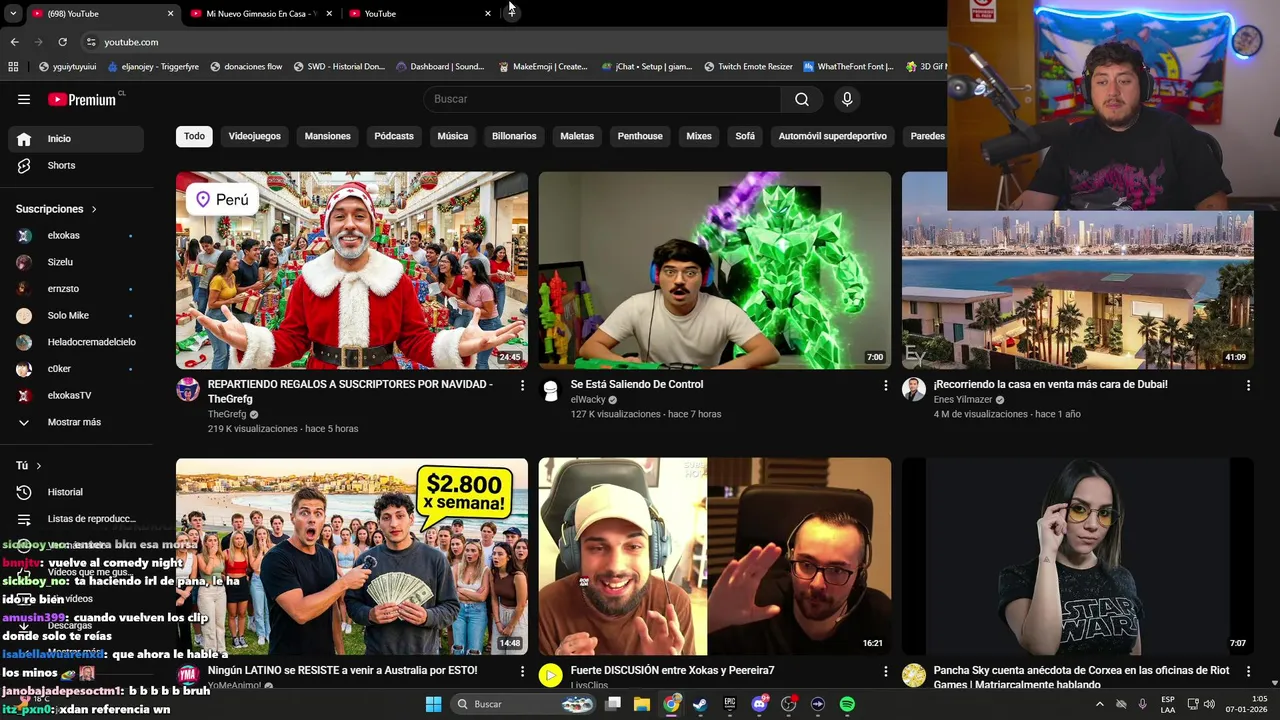Click the Buscar search input field

(x=602, y=99)
